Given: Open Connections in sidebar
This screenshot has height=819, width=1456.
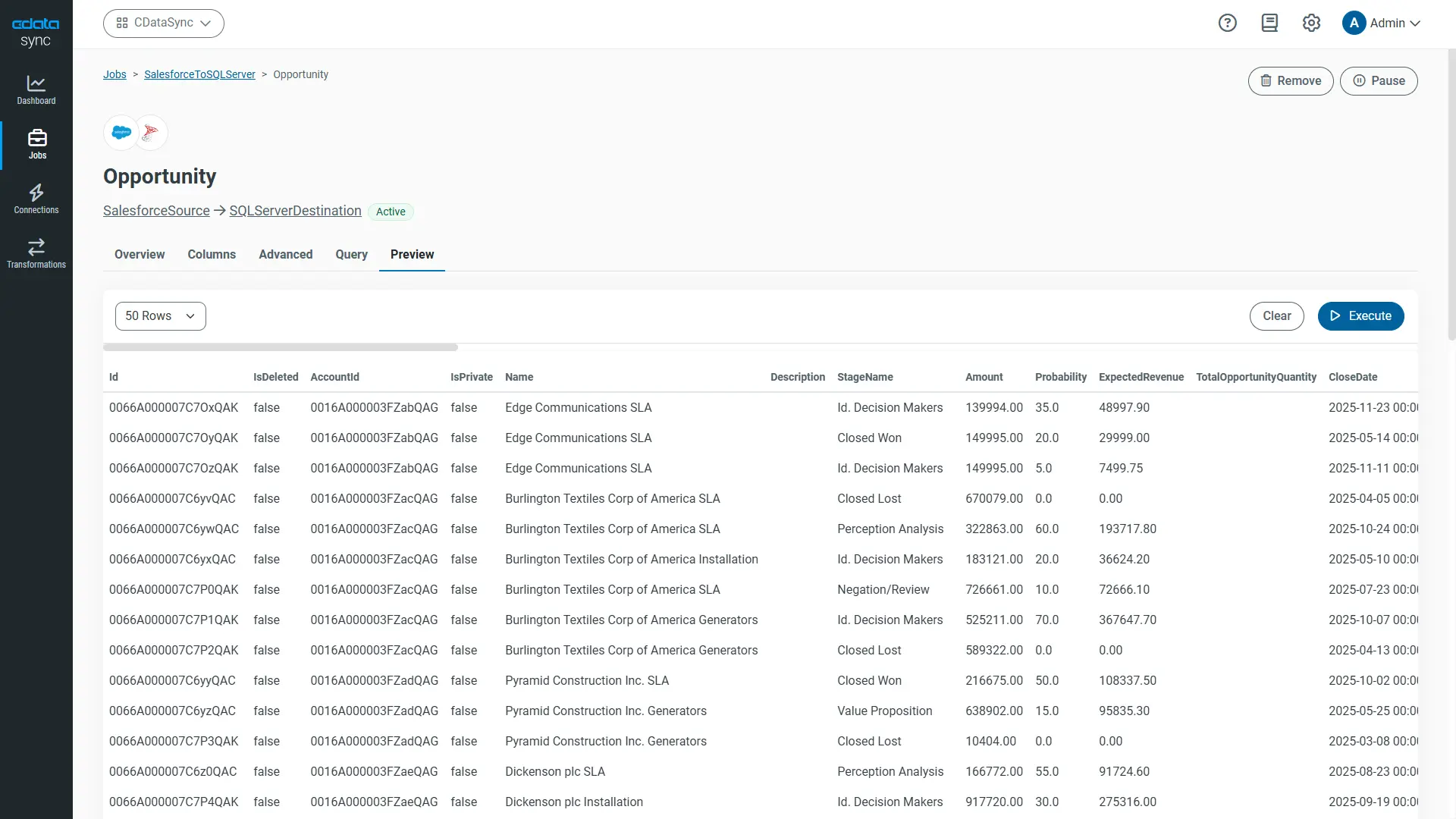Looking at the screenshot, I should 36,199.
